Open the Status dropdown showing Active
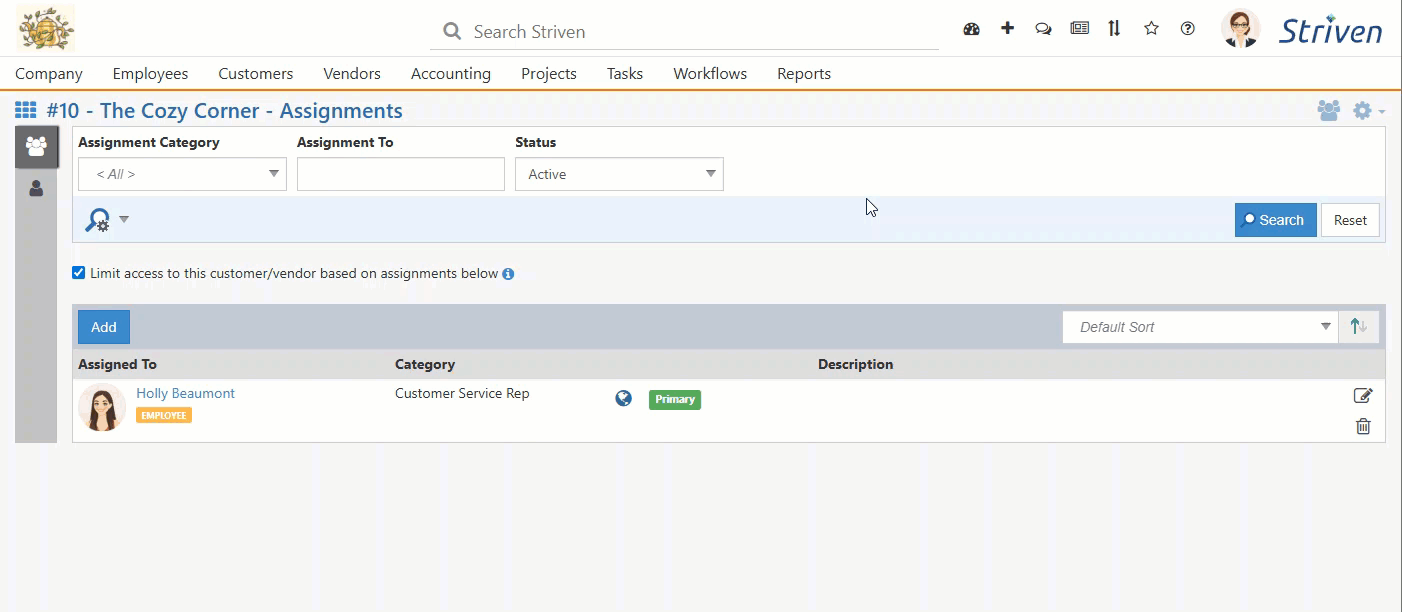The width and height of the screenshot is (1402, 612). click(619, 174)
